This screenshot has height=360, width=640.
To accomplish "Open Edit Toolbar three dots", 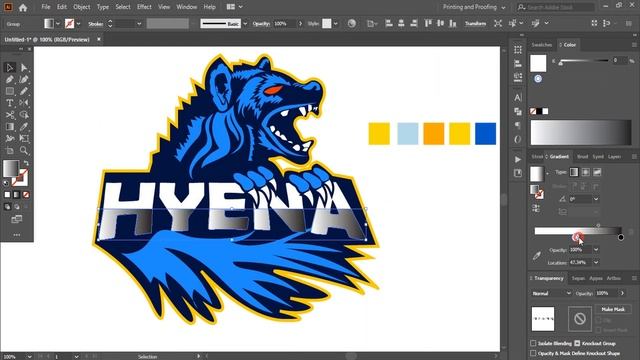I will pos(17,235).
